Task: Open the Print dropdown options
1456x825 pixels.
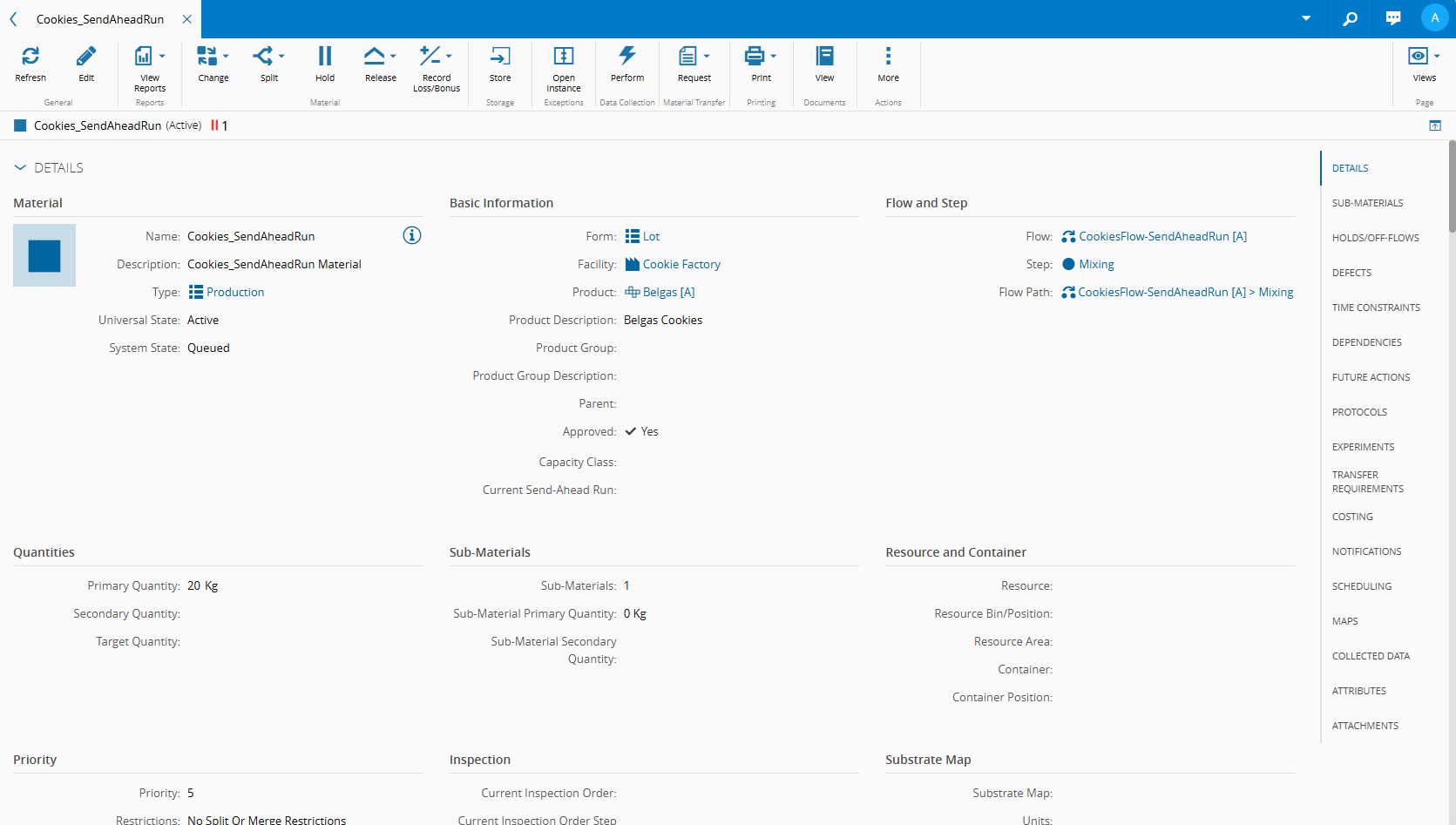Action: coord(773,57)
